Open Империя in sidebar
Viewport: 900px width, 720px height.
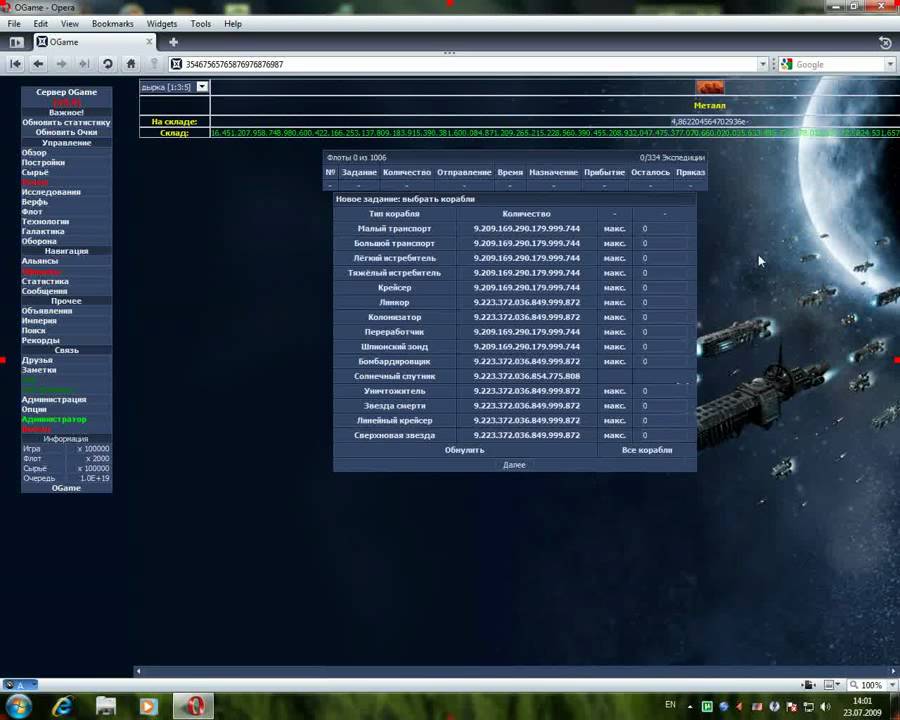[x=39, y=320]
